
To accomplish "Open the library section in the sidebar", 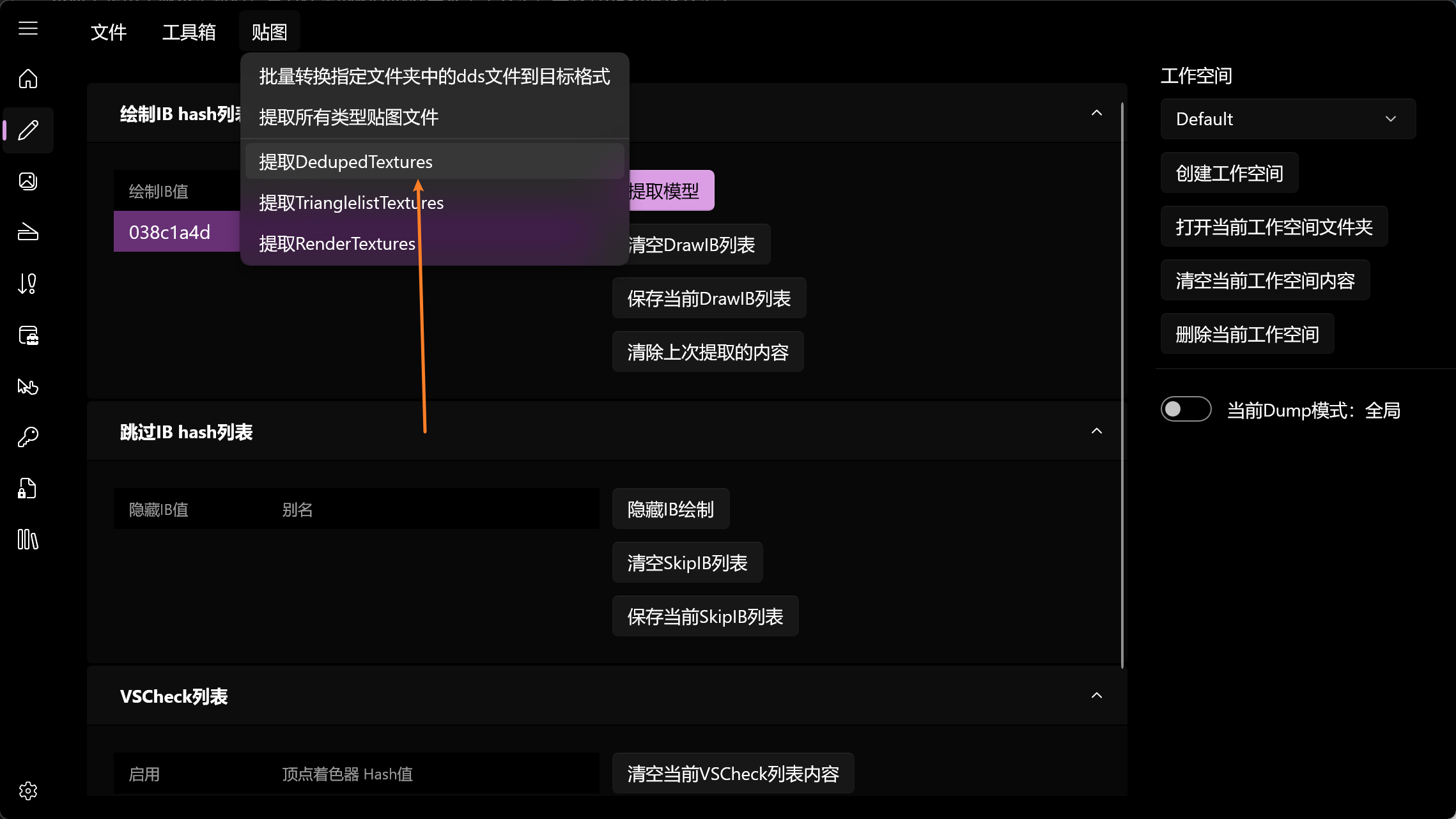I will coord(27,540).
